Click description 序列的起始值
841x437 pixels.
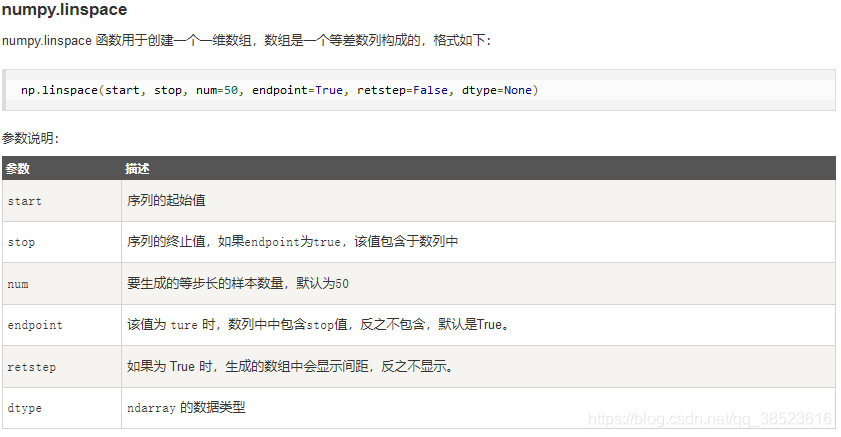click(x=166, y=201)
